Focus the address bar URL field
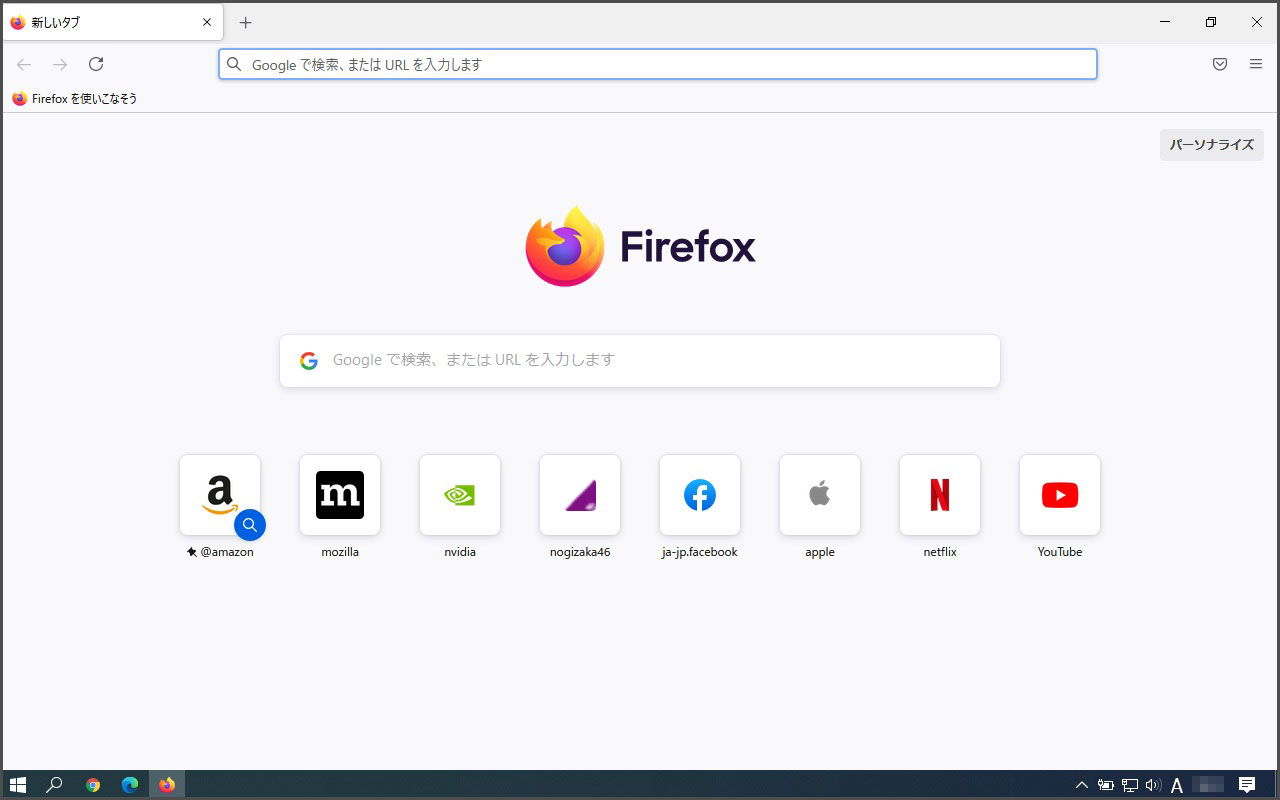 coord(658,64)
